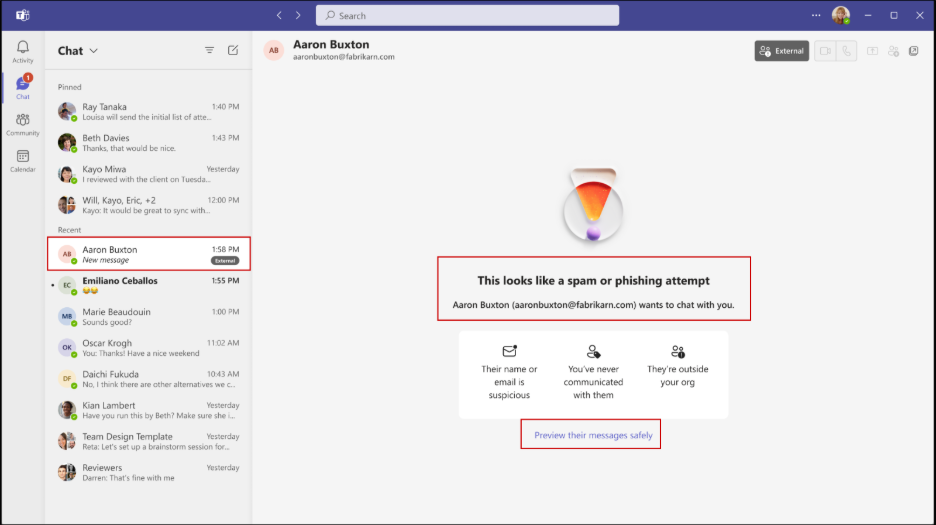The width and height of the screenshot is (936, 525).
Task: Go back using title bar back arrow
Action: (x=280, y=15)
